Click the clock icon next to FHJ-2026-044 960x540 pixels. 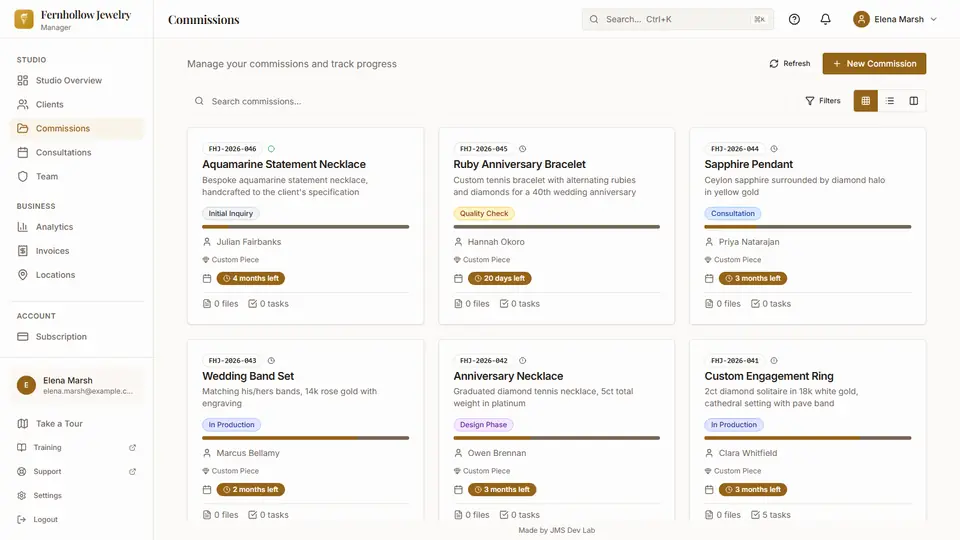point(774,149)
